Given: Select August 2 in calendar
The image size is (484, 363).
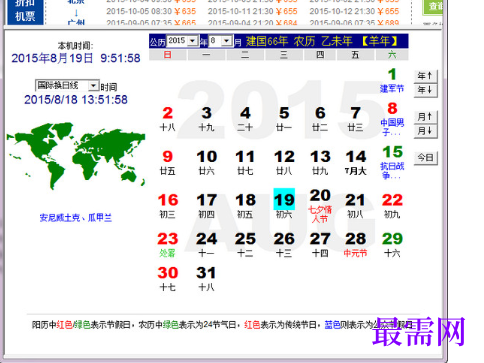Looking at the screenshot, I should click(x=168, y=118).
